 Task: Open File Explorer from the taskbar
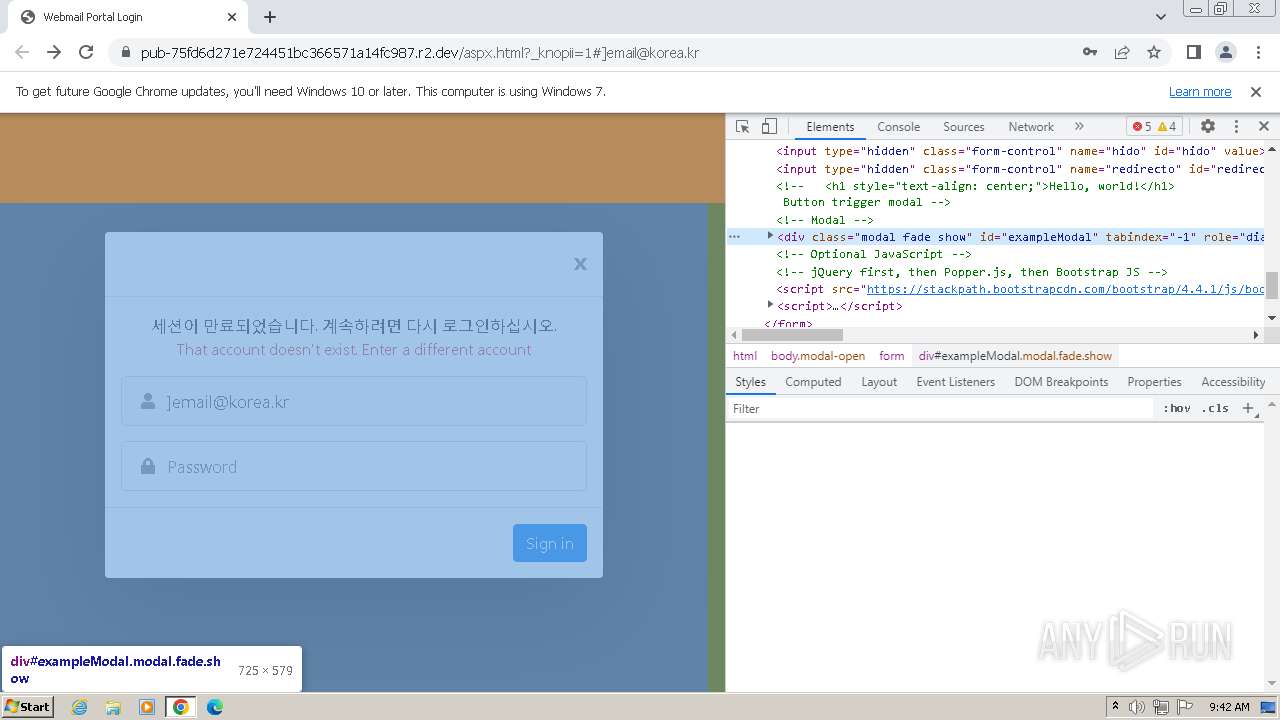[x=113, y=707]
